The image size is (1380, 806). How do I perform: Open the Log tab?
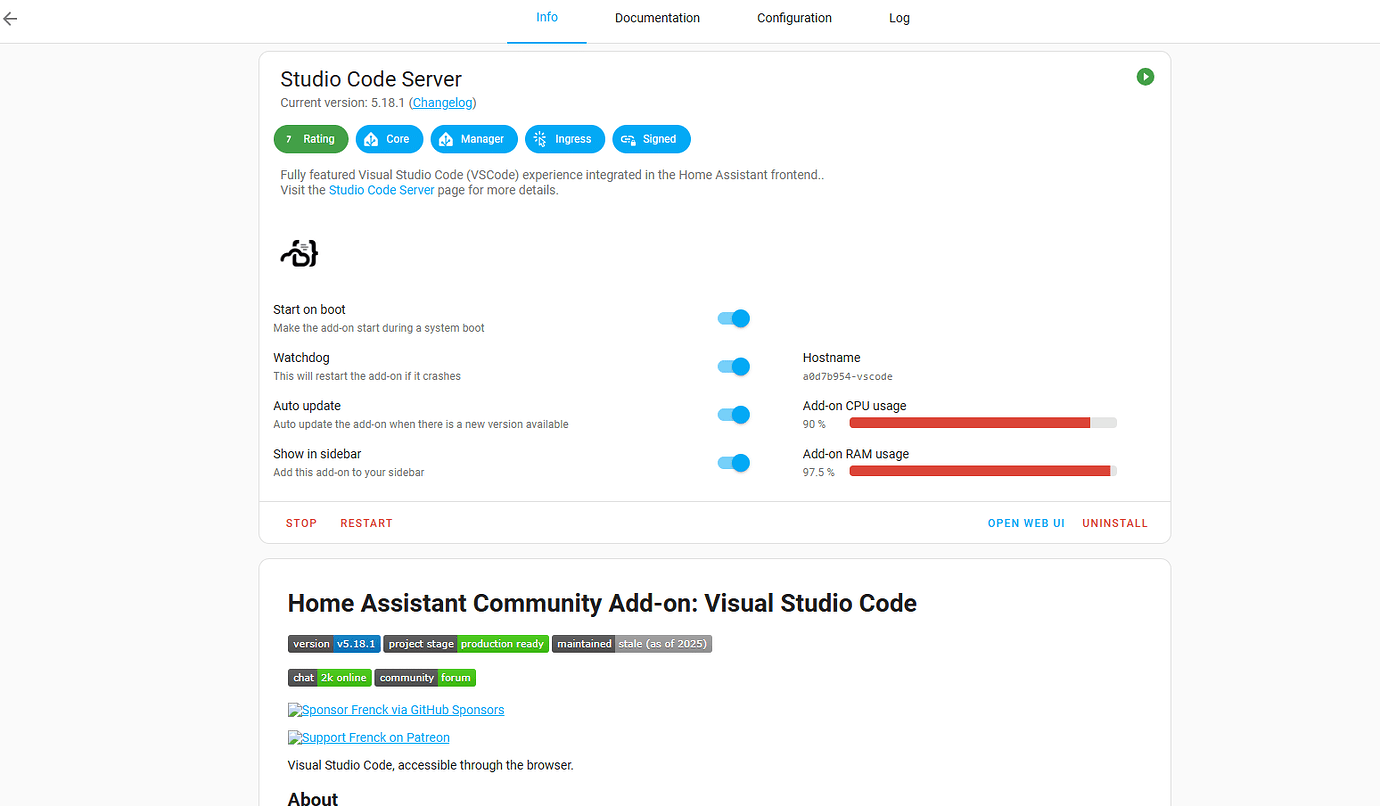[x=899, y=18]
